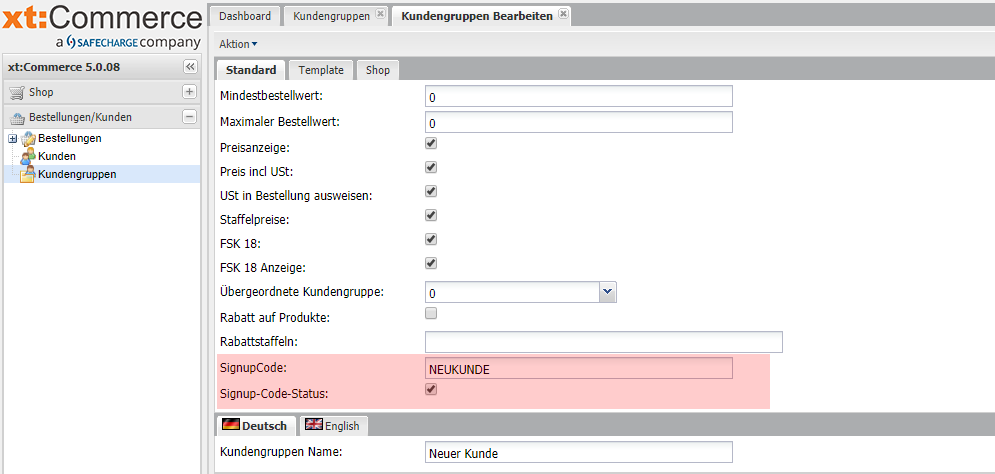Enable the Rabatt auf Produkte checkbox
This screenshot has height=474, width=995.
(431, 314)
